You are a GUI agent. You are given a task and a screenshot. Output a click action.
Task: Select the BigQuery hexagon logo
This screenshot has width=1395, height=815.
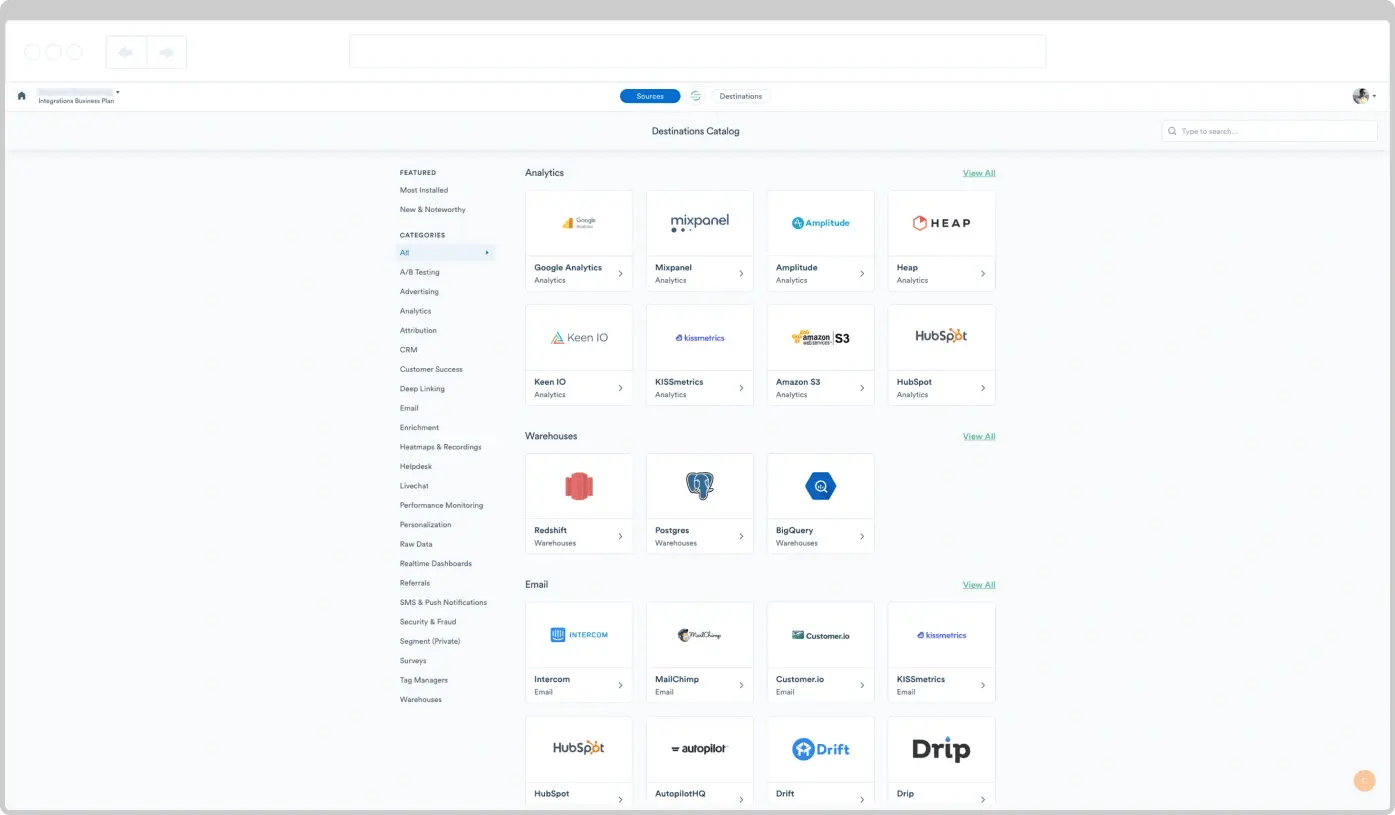pyautogui.click(x=821, y=486)
